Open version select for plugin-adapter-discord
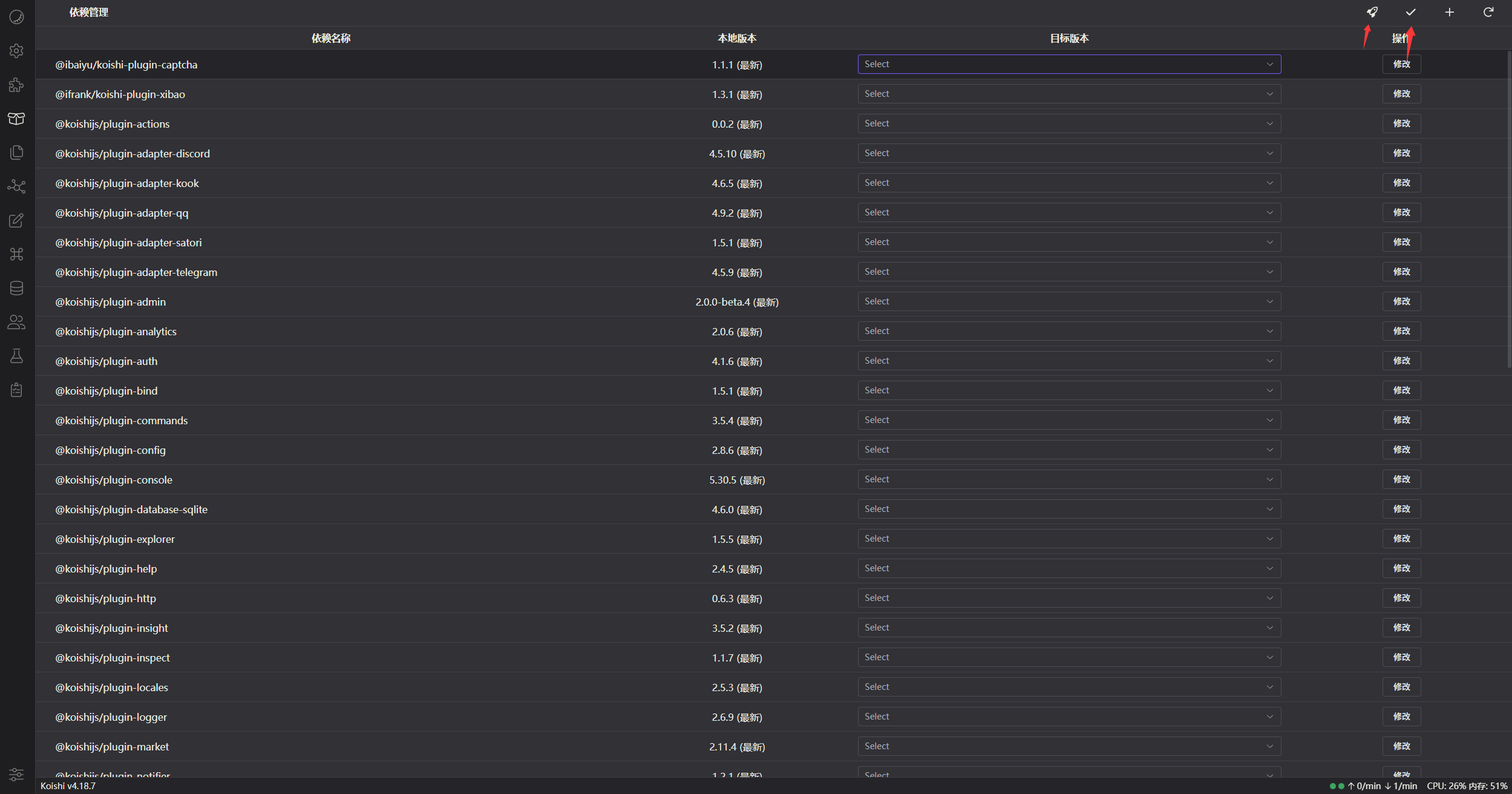1512x794 pixels. (1069, 153)
